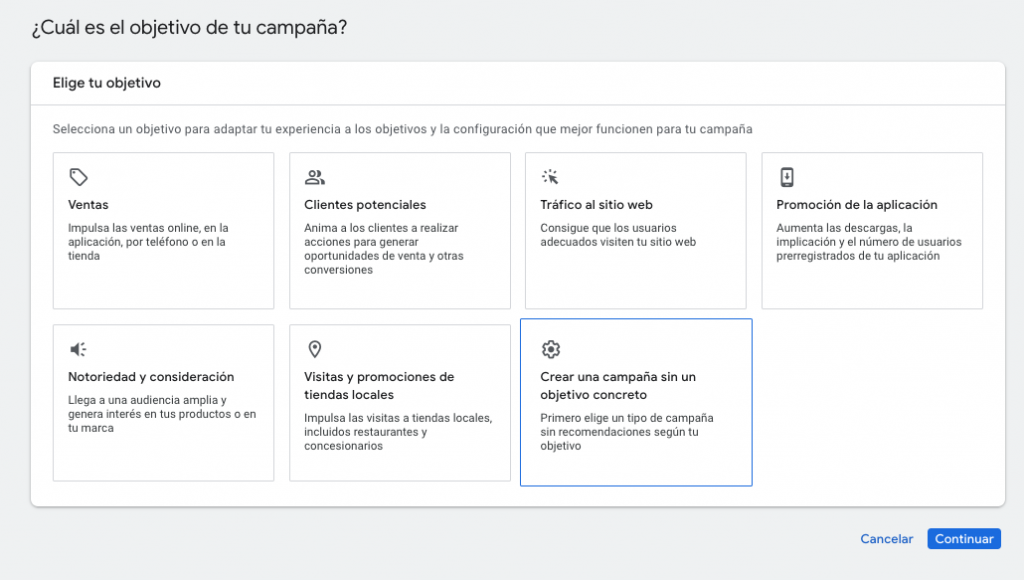
Task: Click the campaign objective question title
Action: click(x=191, y=29)
